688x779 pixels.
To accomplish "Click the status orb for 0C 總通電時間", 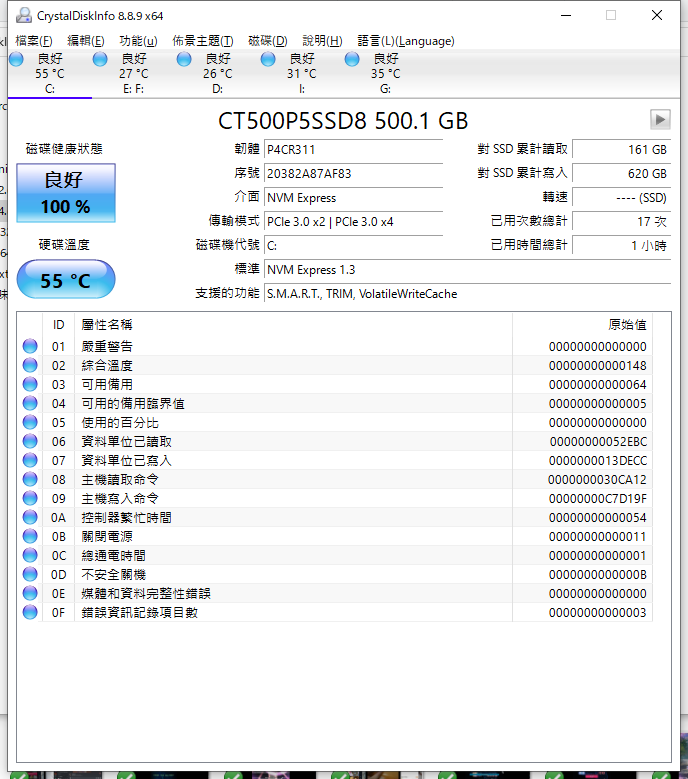I will [30, 555].
